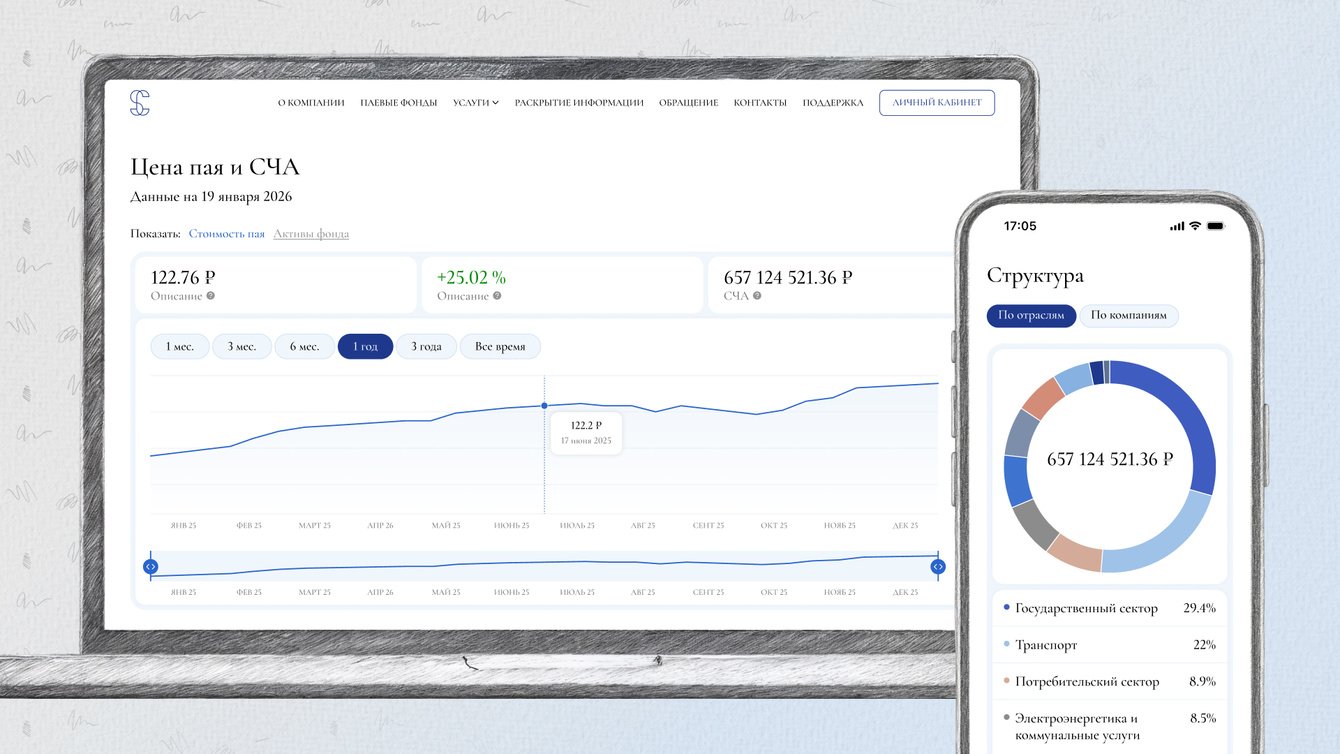Select the Потребительский сектор legend row
The height and width of the screenshot is (754, 1340).
pos(1109,682)
